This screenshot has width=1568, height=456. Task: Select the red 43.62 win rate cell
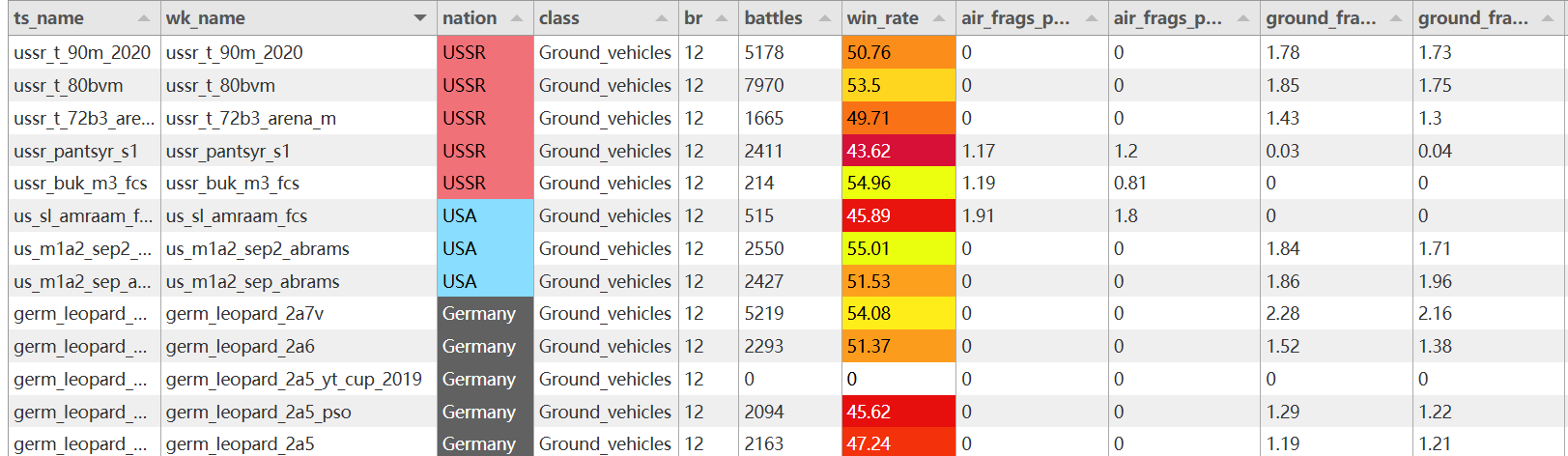(x=898, y=151)
